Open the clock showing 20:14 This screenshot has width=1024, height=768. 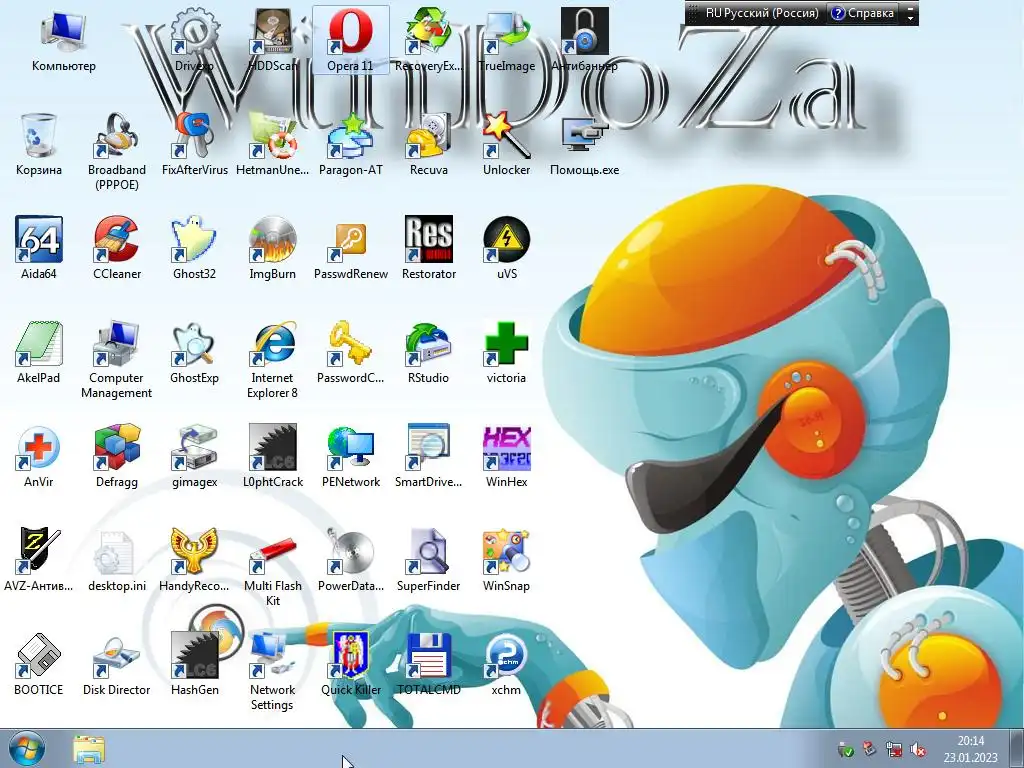pos(971,749)
